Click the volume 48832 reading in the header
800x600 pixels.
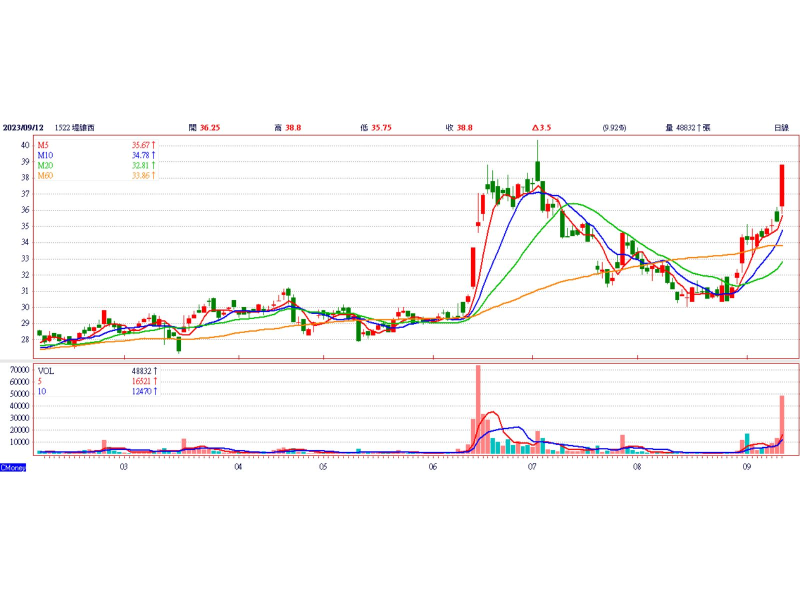tap(691, 128)
